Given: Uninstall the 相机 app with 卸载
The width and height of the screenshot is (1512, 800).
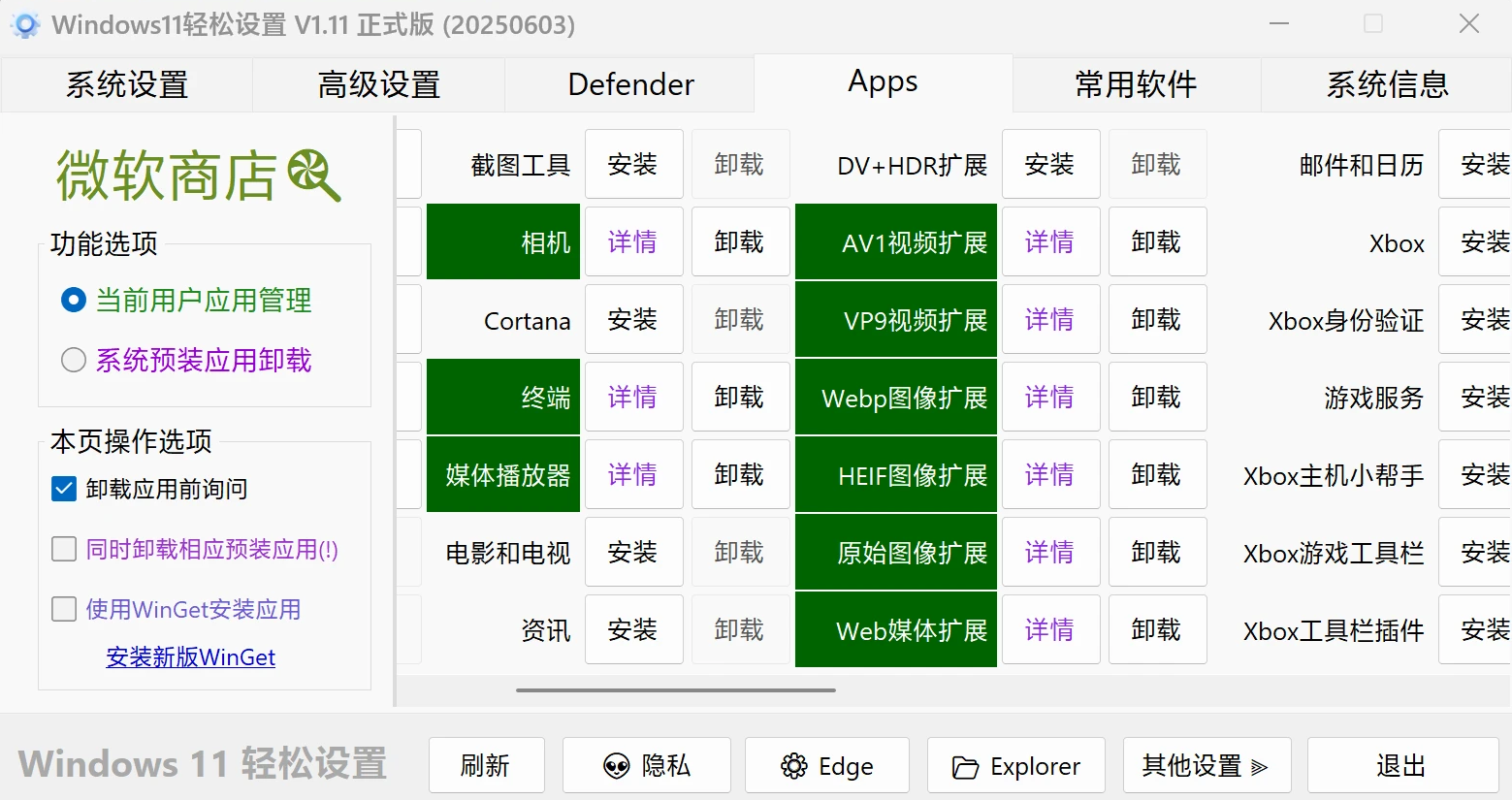Looking at the screenshot, I should point(739,242).
